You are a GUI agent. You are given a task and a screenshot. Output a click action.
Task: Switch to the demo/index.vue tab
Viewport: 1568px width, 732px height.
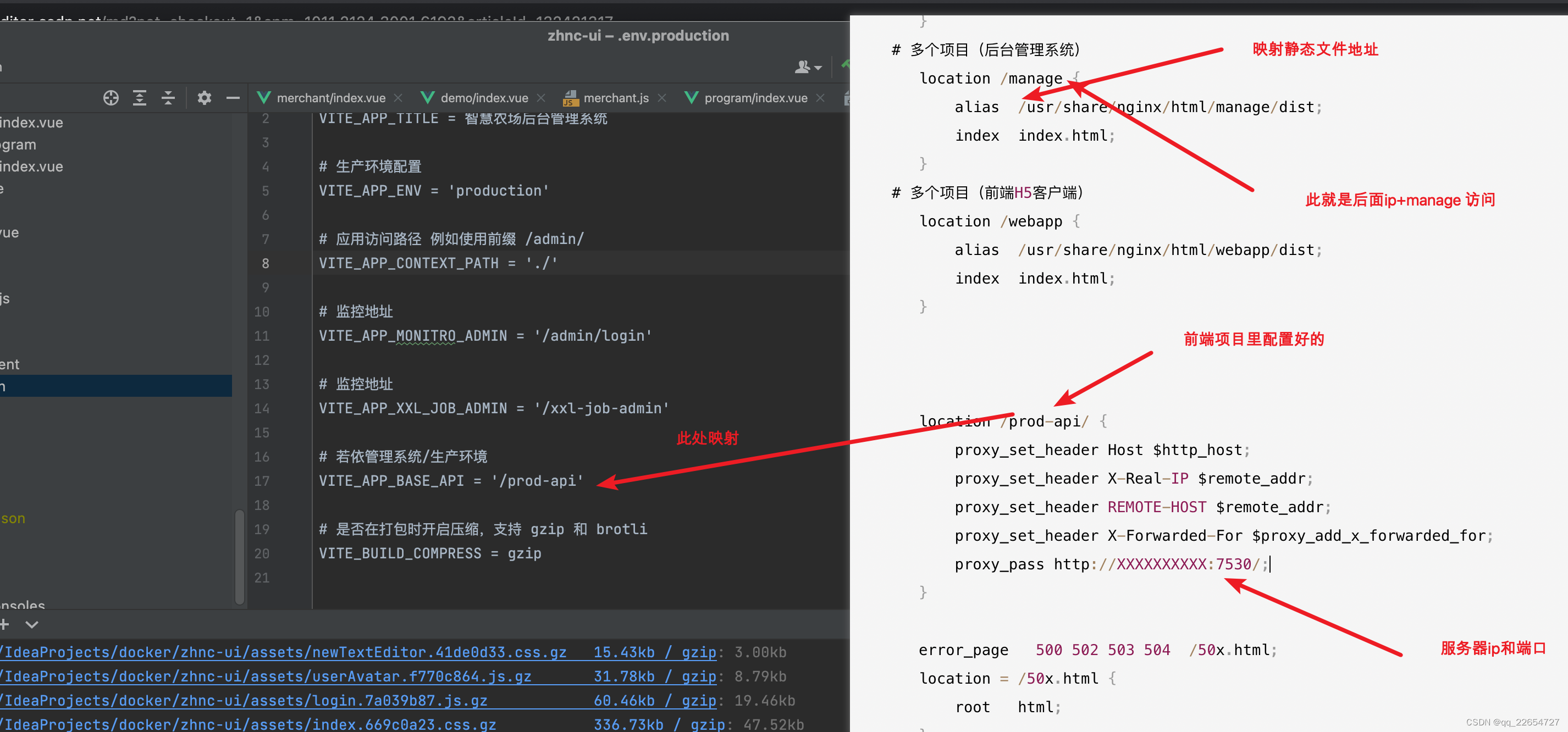[484, 98]
